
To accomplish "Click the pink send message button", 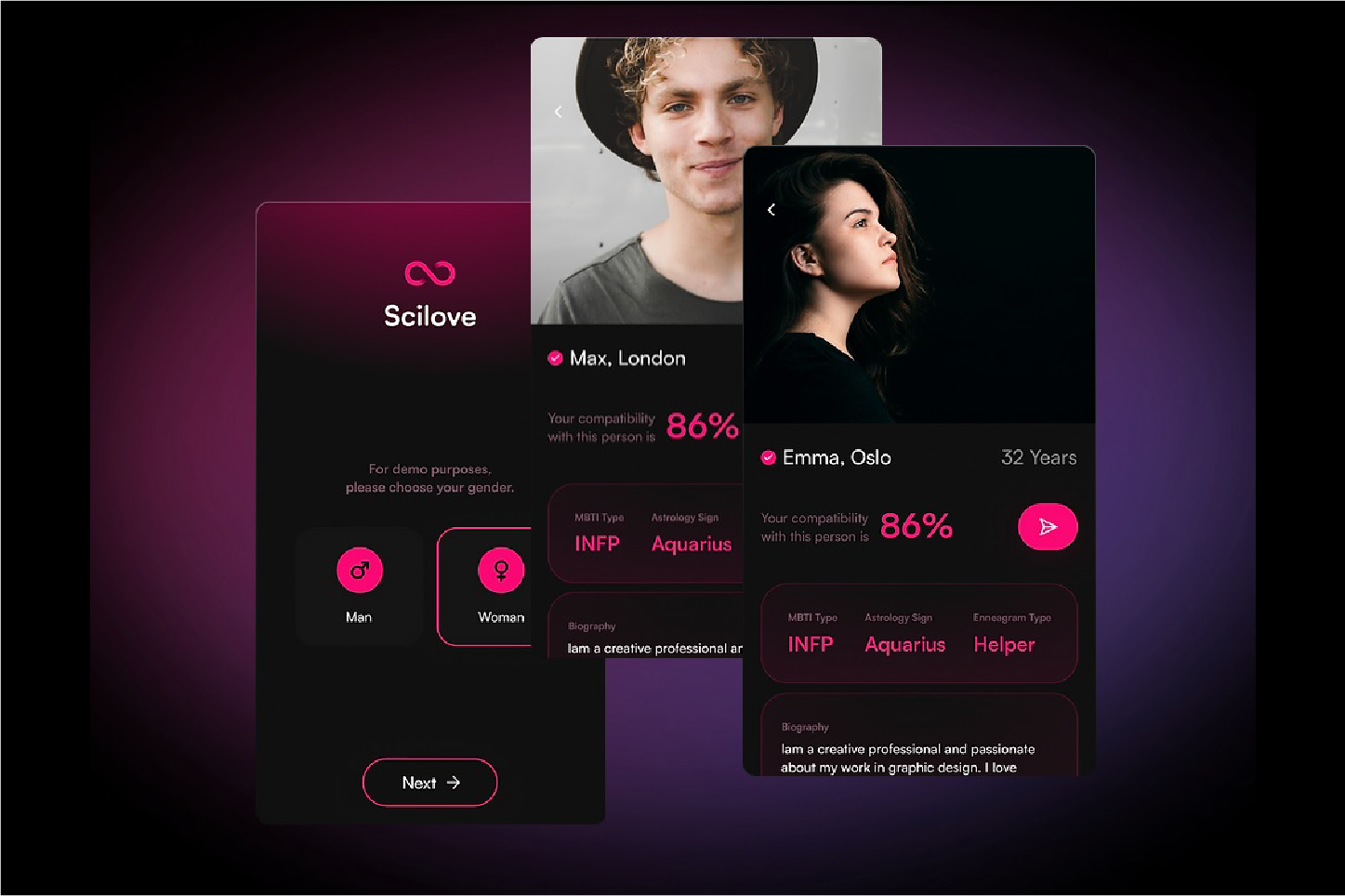I will [1048, 527].
